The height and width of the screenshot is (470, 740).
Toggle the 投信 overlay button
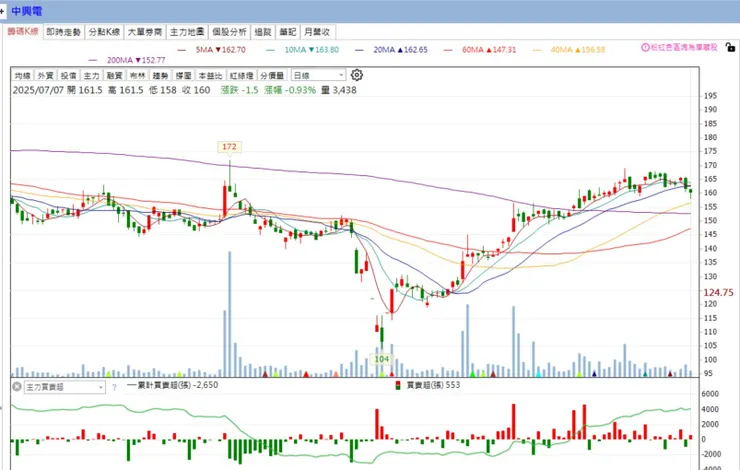68,76
